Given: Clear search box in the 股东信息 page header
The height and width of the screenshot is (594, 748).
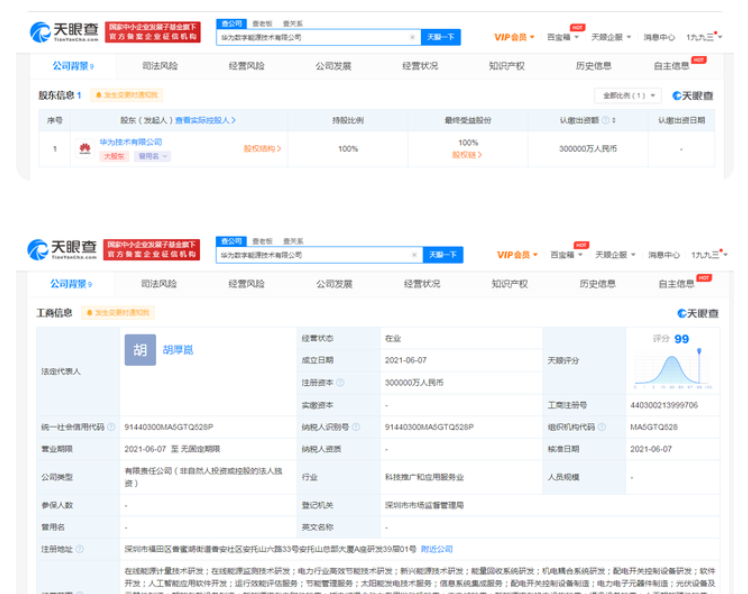Looking at the screenshot, I should [412, 37].
